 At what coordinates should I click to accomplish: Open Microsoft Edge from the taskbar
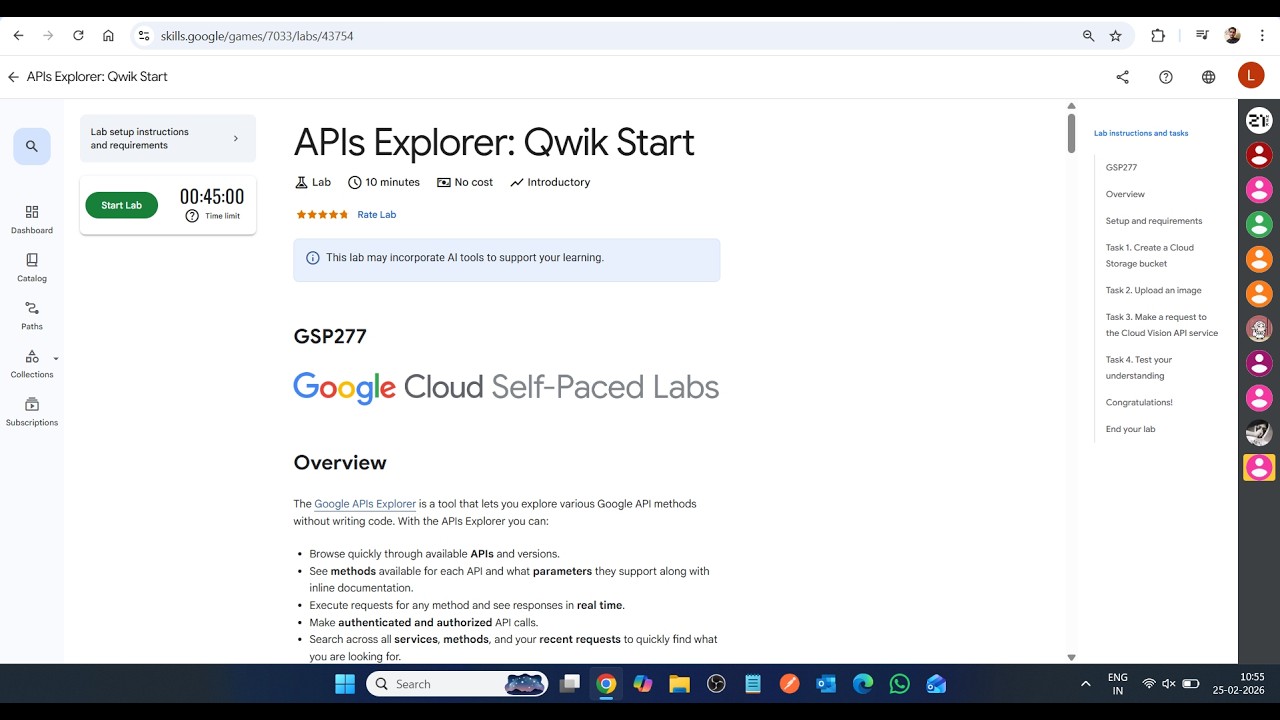(x=863, y=684)
